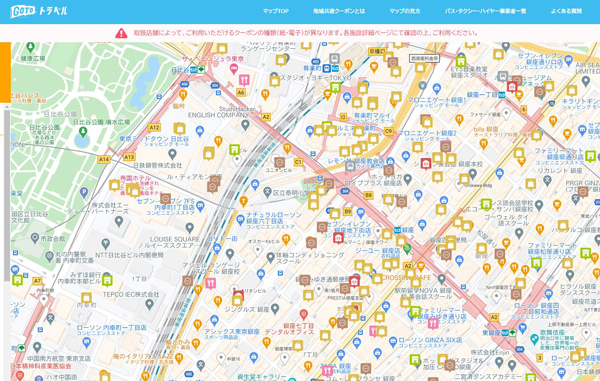The height and width of the screenshot is (381, 600).
Task: Open the pink restaurant marker beside A6 exit
Action: coord(244,80)
